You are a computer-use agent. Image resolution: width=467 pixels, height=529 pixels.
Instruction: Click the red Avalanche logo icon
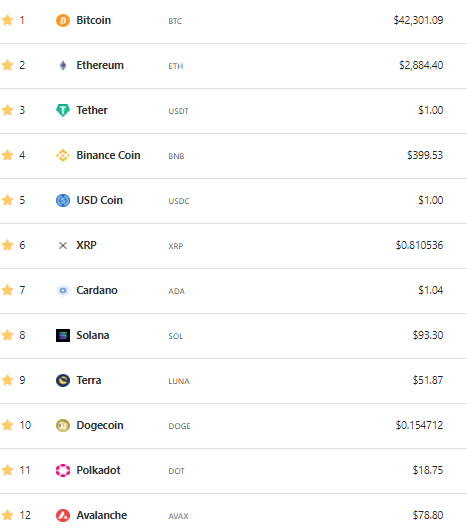point(63,515)
